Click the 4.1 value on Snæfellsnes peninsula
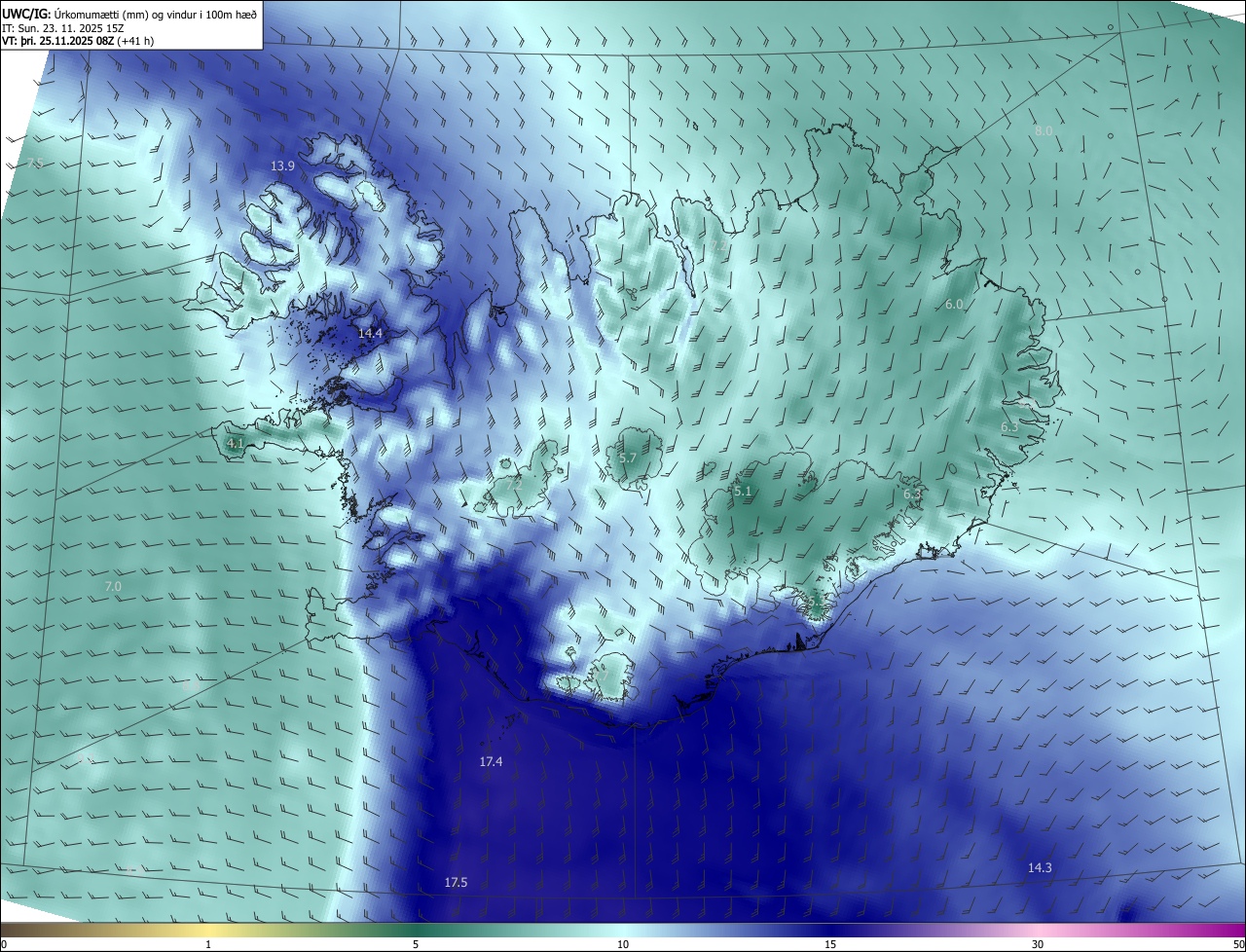 point(235,443)
